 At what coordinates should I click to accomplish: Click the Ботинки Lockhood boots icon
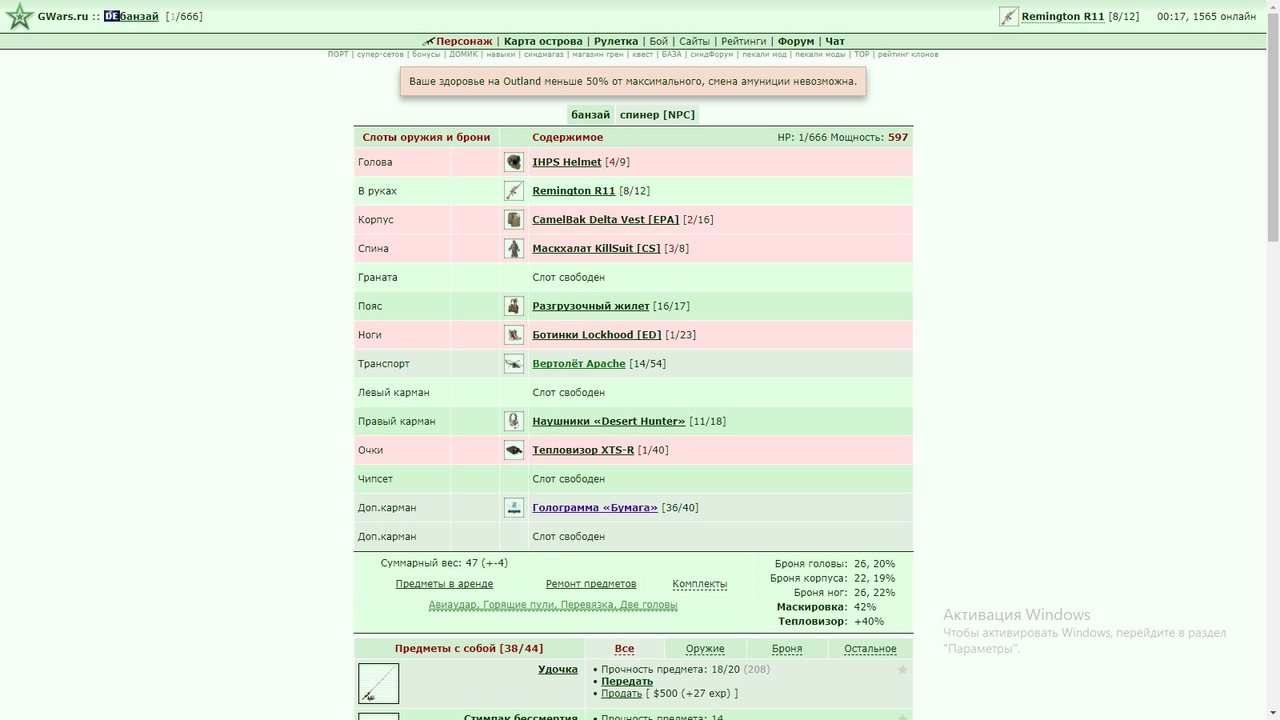coord(514,335)
